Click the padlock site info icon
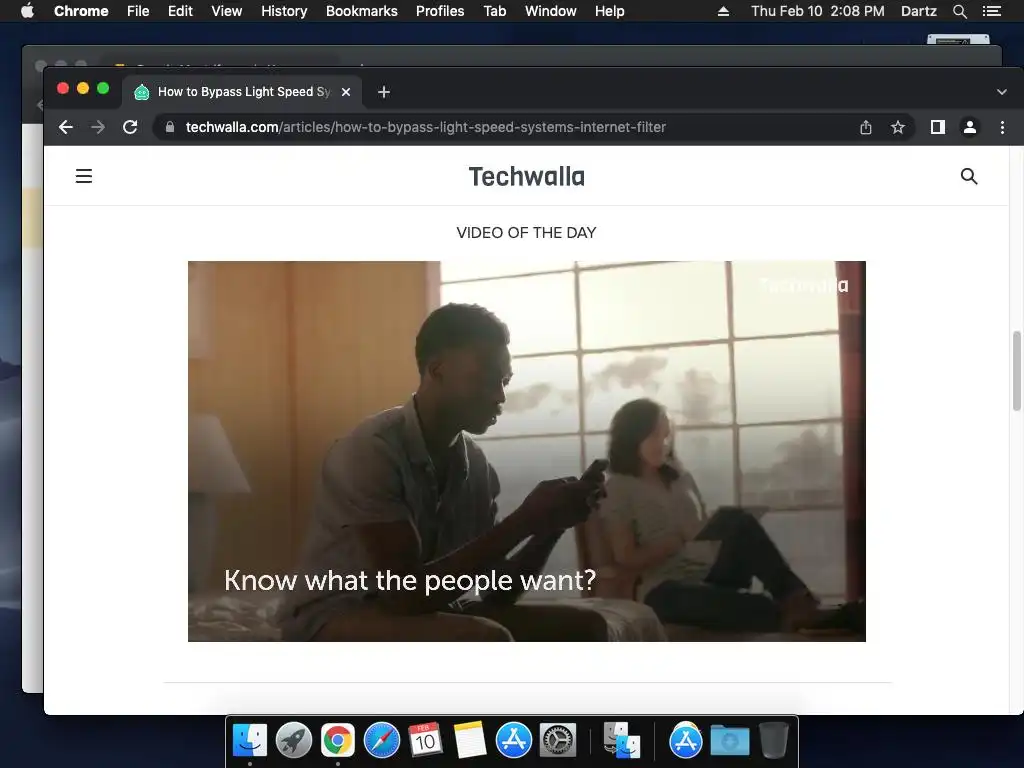This screenshot has height=768, width=1024. click(x=170, y=127)
